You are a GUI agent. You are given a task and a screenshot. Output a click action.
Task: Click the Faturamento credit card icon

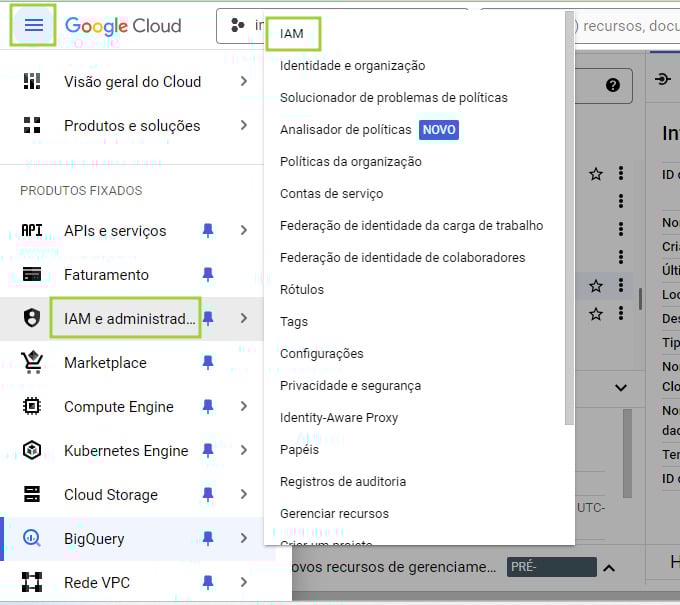pos(32,274)
